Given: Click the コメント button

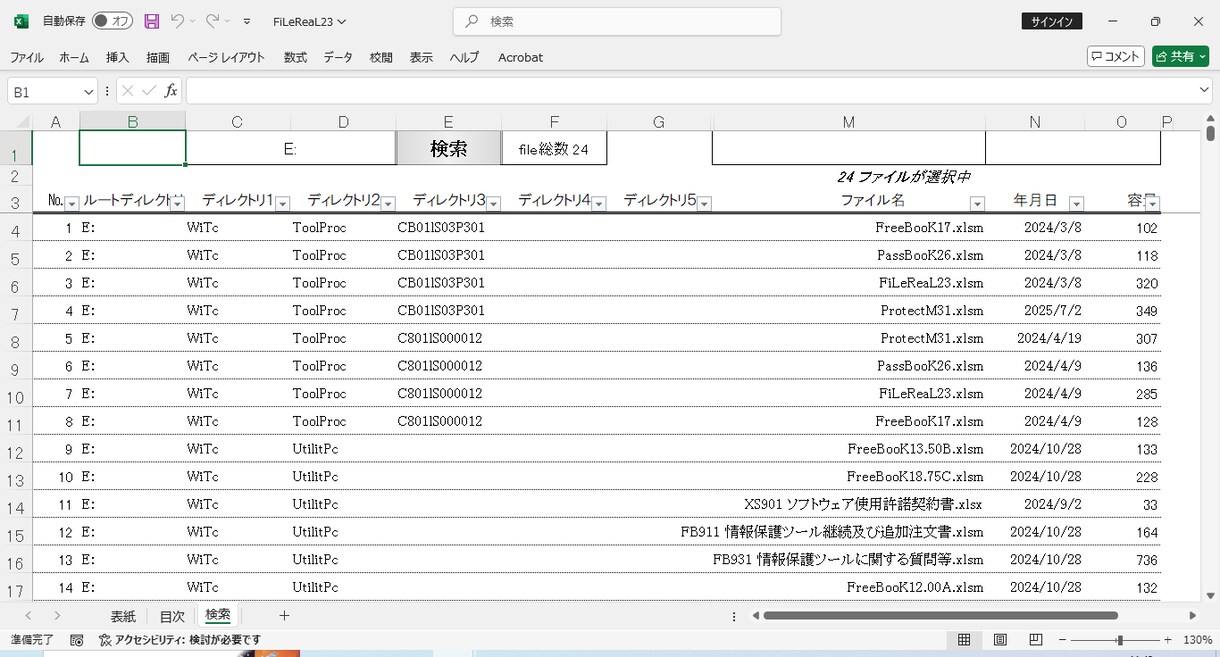Looking at the screenshot, I should coord(1116,57).
